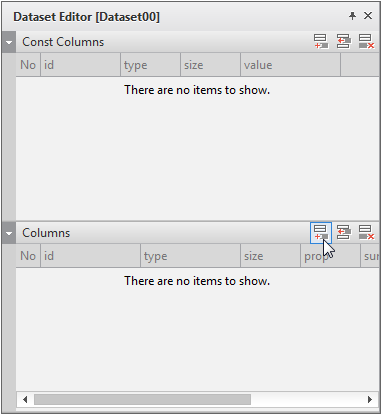Click the size header in Const Columns
Screen dimensions: 381x414
click(210, 65)
